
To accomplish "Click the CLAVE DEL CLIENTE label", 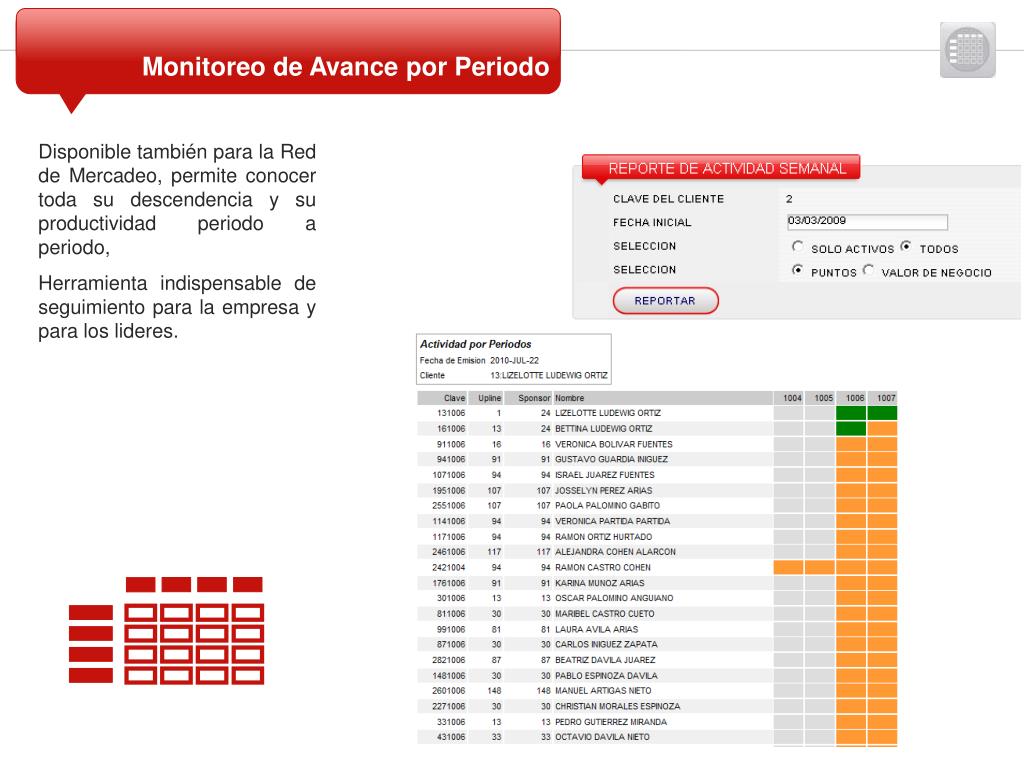I will (668, 199).
